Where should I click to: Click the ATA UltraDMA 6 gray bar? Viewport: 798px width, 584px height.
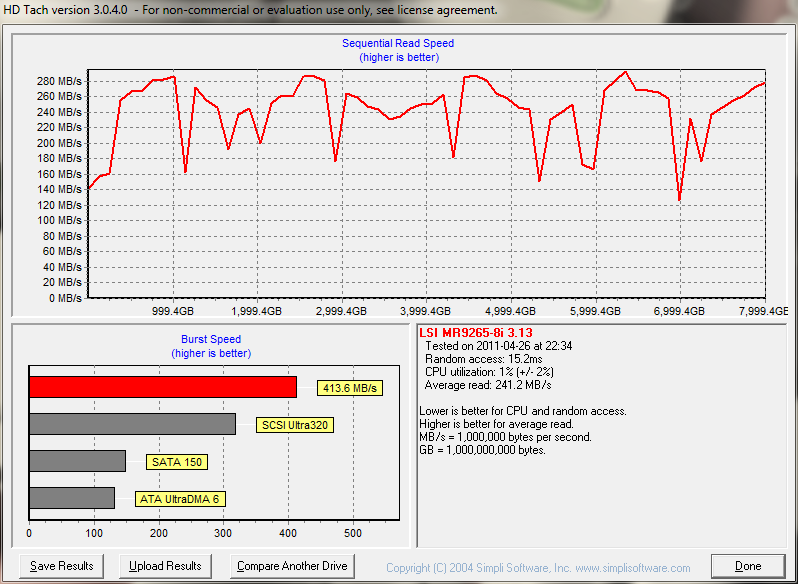pos(72,498)
